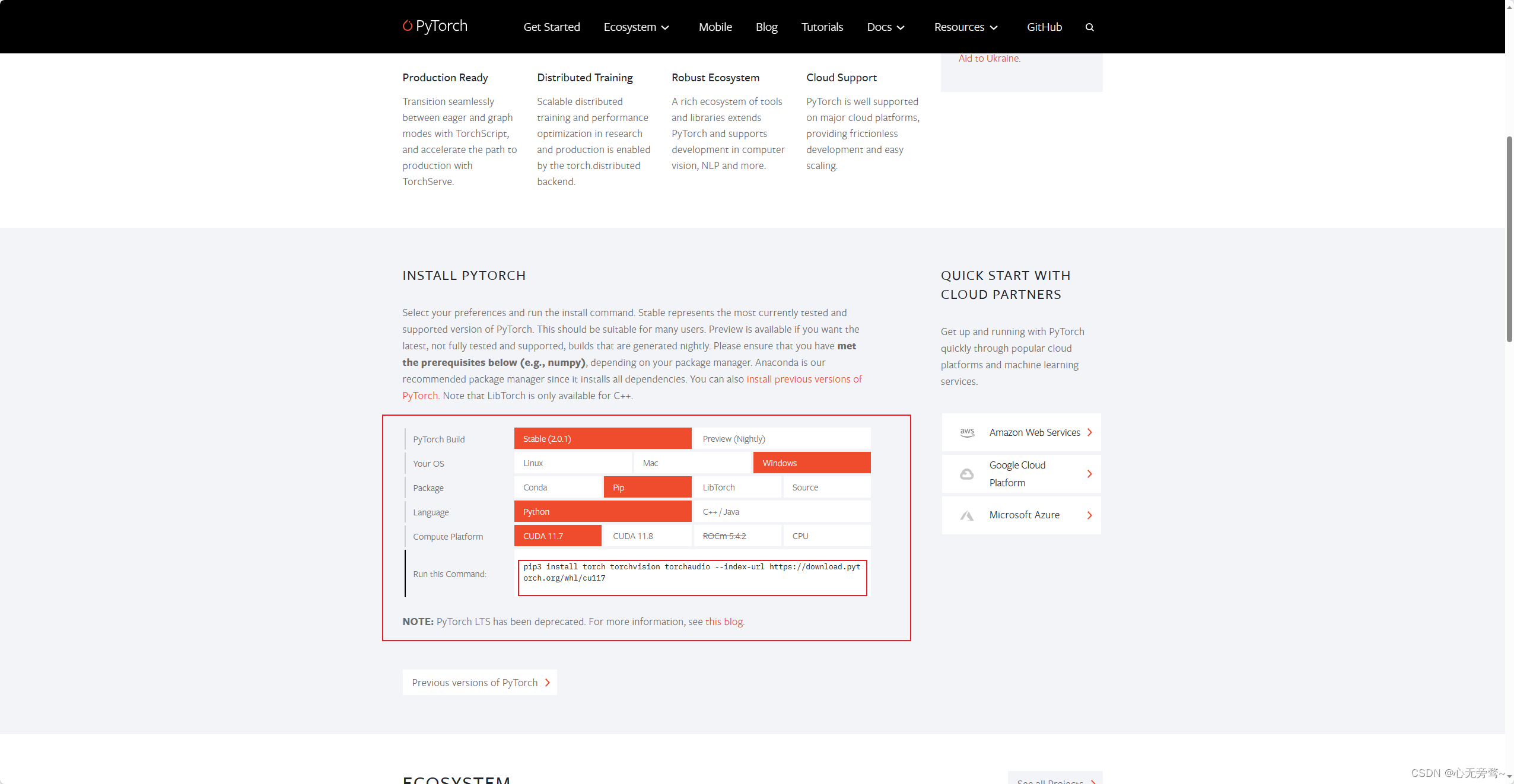Screen dimensions: 1514x784
Task: Click the PyTorch logo icon
Action: (408, 26)
